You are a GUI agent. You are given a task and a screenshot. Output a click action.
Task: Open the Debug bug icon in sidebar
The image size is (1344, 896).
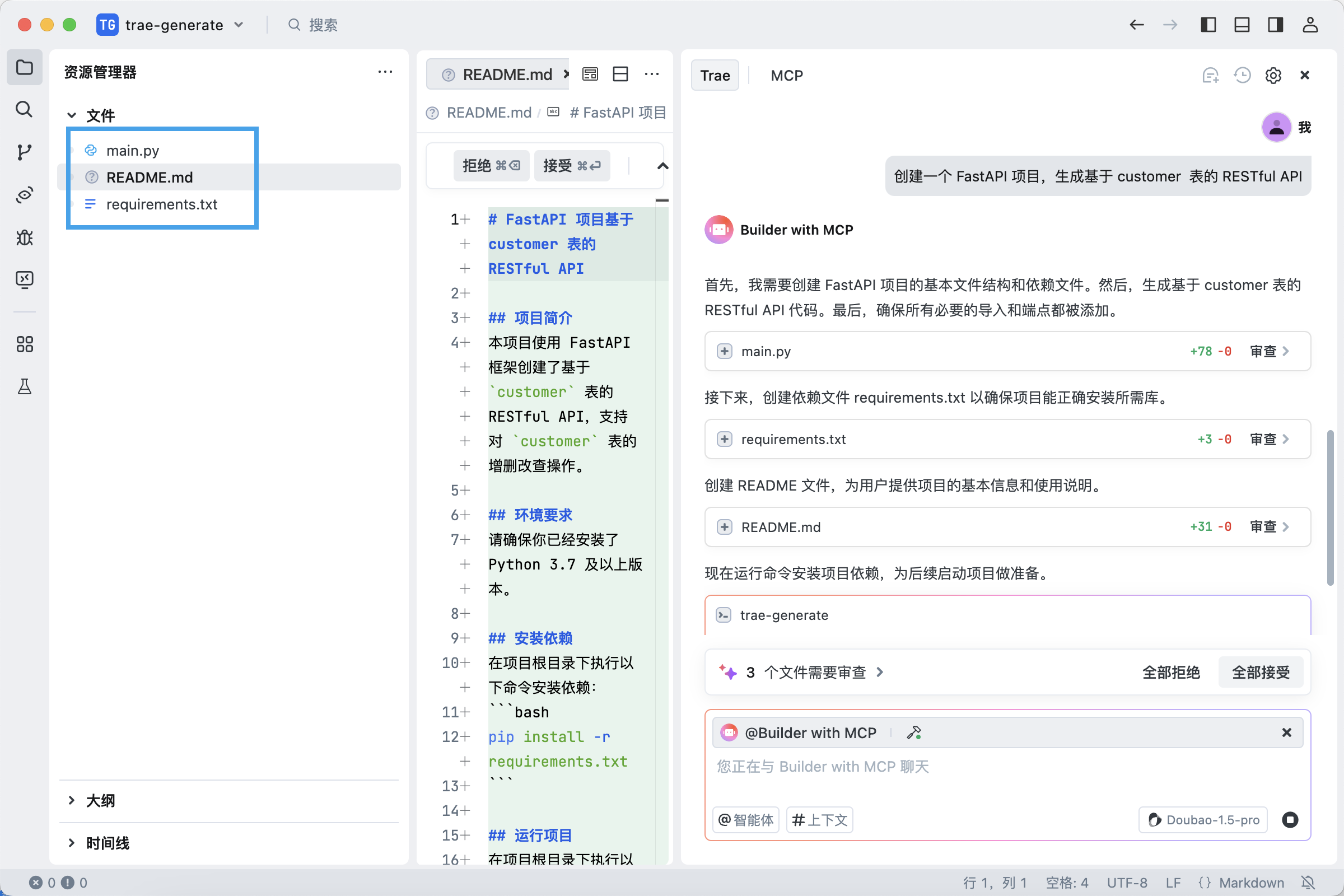(x=24, y=237)
